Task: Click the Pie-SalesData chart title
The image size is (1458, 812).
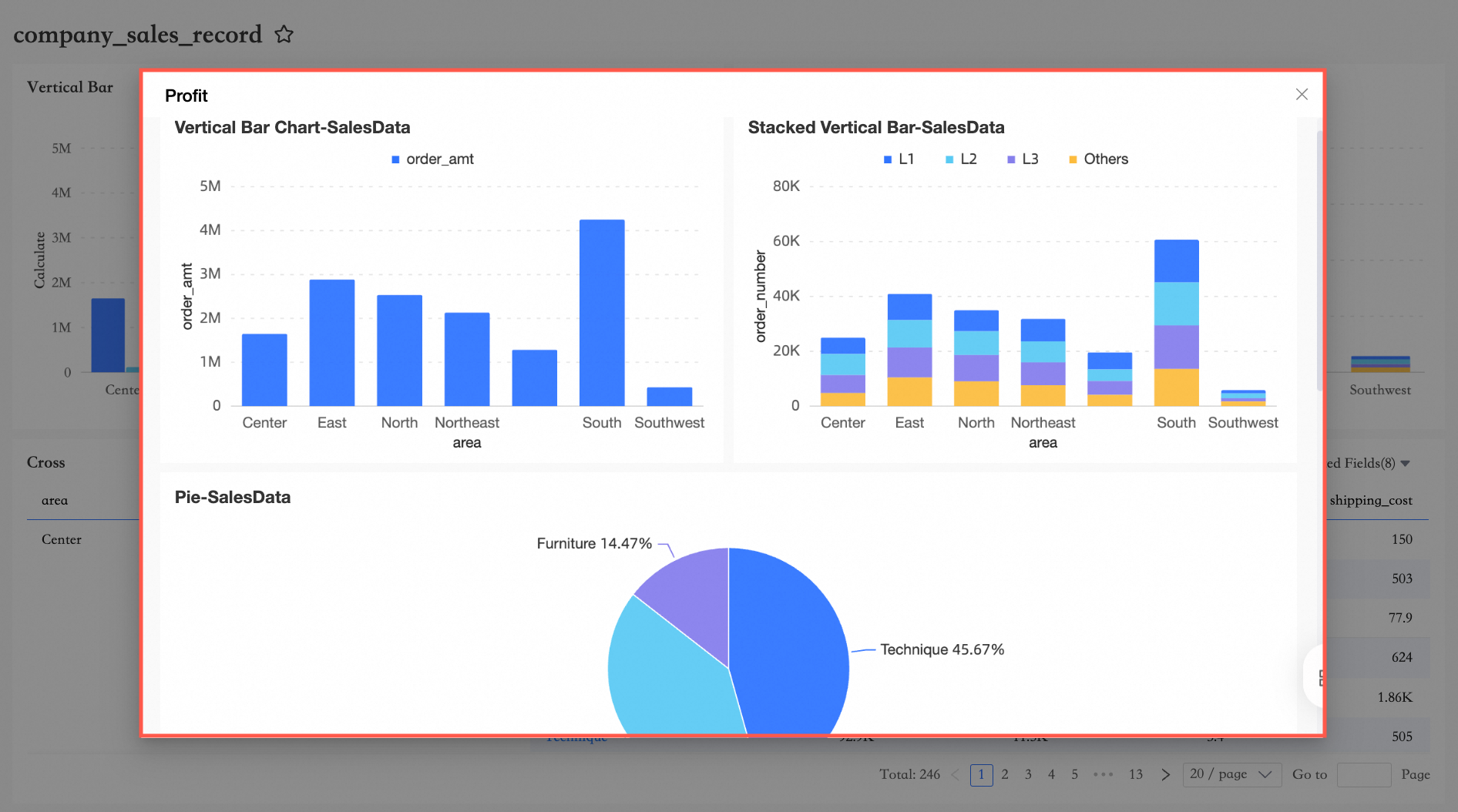Action: tap(233, 497)
